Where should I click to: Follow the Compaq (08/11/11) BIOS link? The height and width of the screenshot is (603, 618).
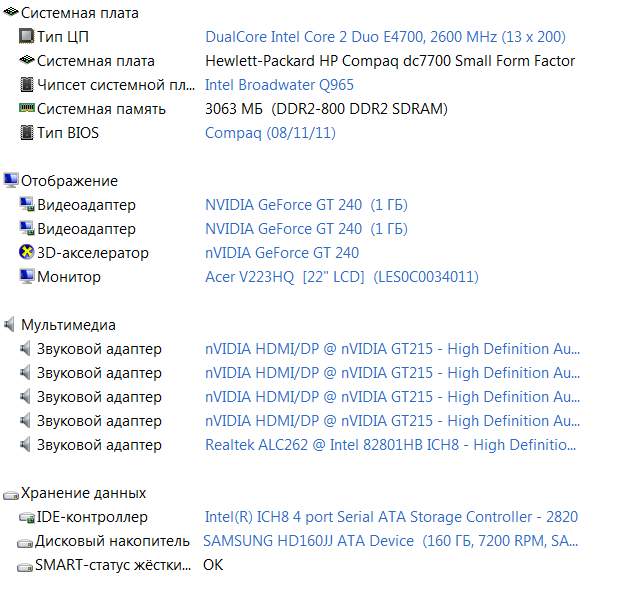pos(270,133)
